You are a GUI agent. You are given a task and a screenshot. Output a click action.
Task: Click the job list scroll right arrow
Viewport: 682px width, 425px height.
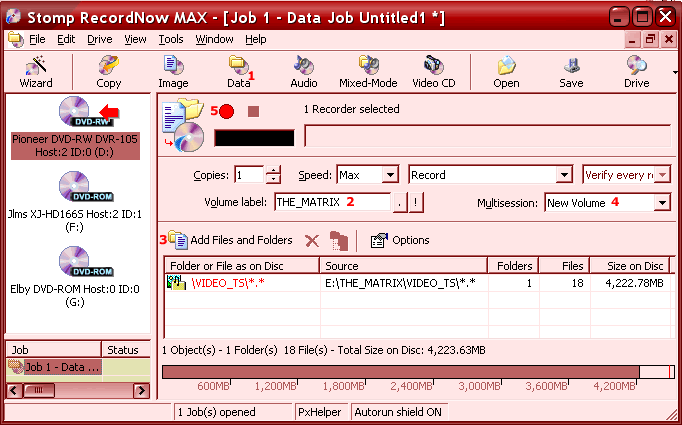point(141,390)
